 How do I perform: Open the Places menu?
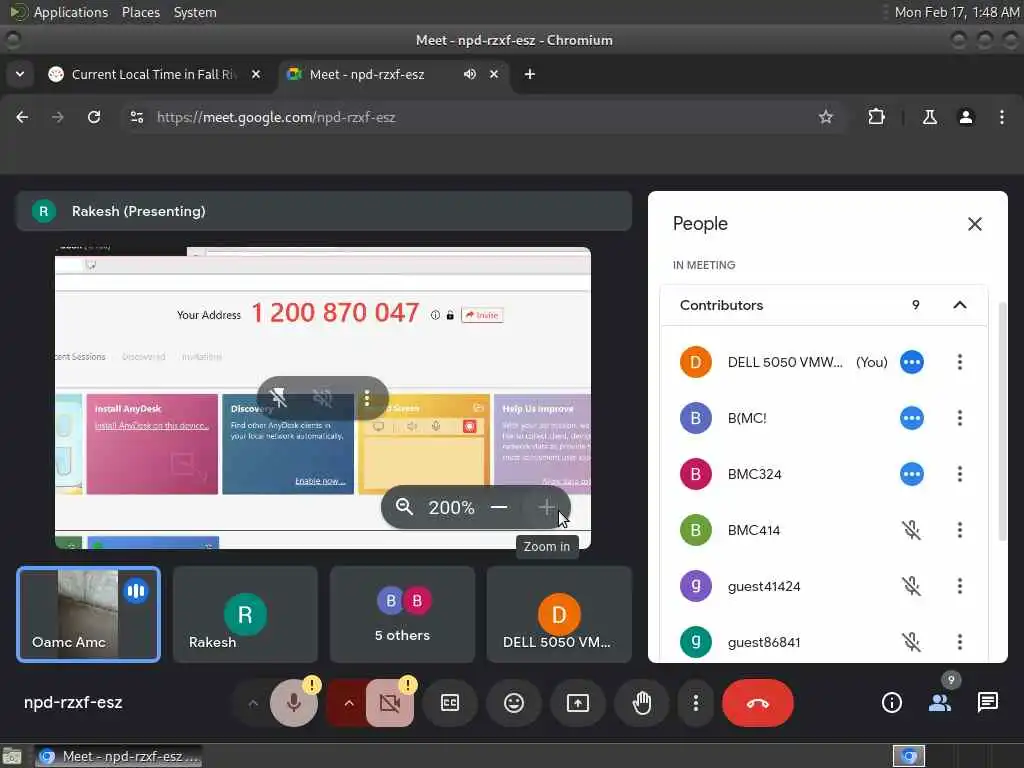(x=140, y=12)
